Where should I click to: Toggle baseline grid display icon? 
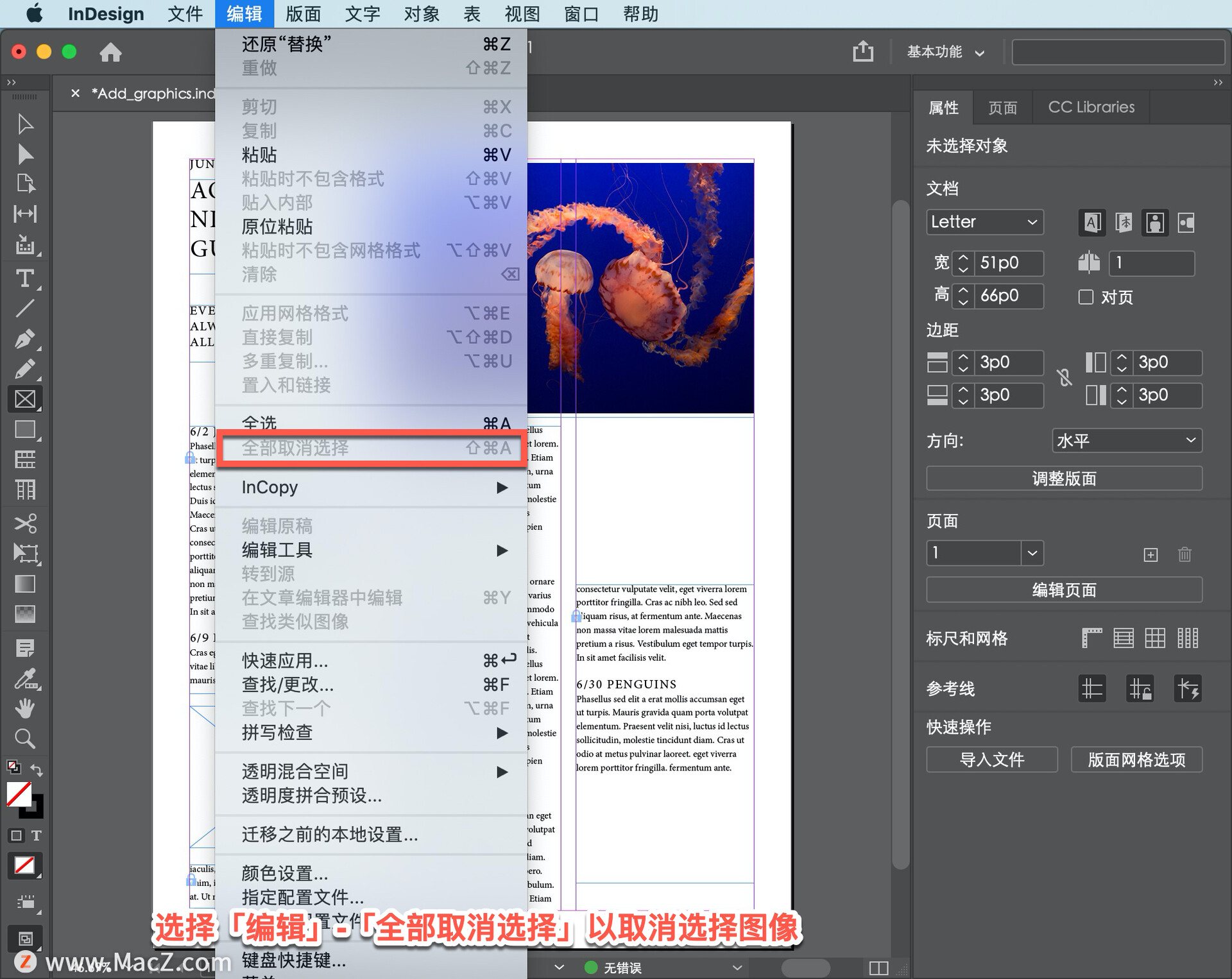pyautogui.click(x=1124, y=638)
